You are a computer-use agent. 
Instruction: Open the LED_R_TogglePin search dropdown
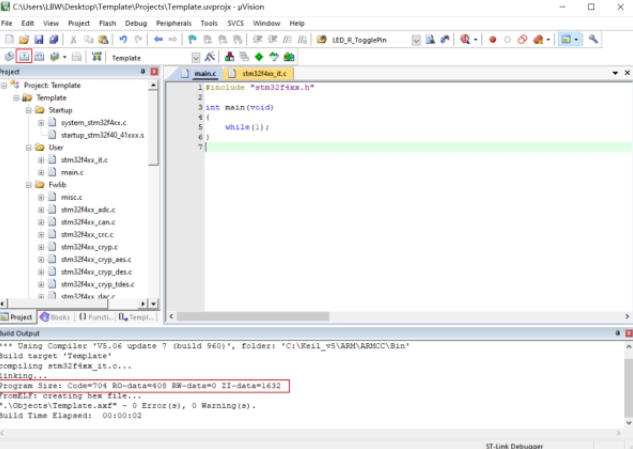pos(416,40)
